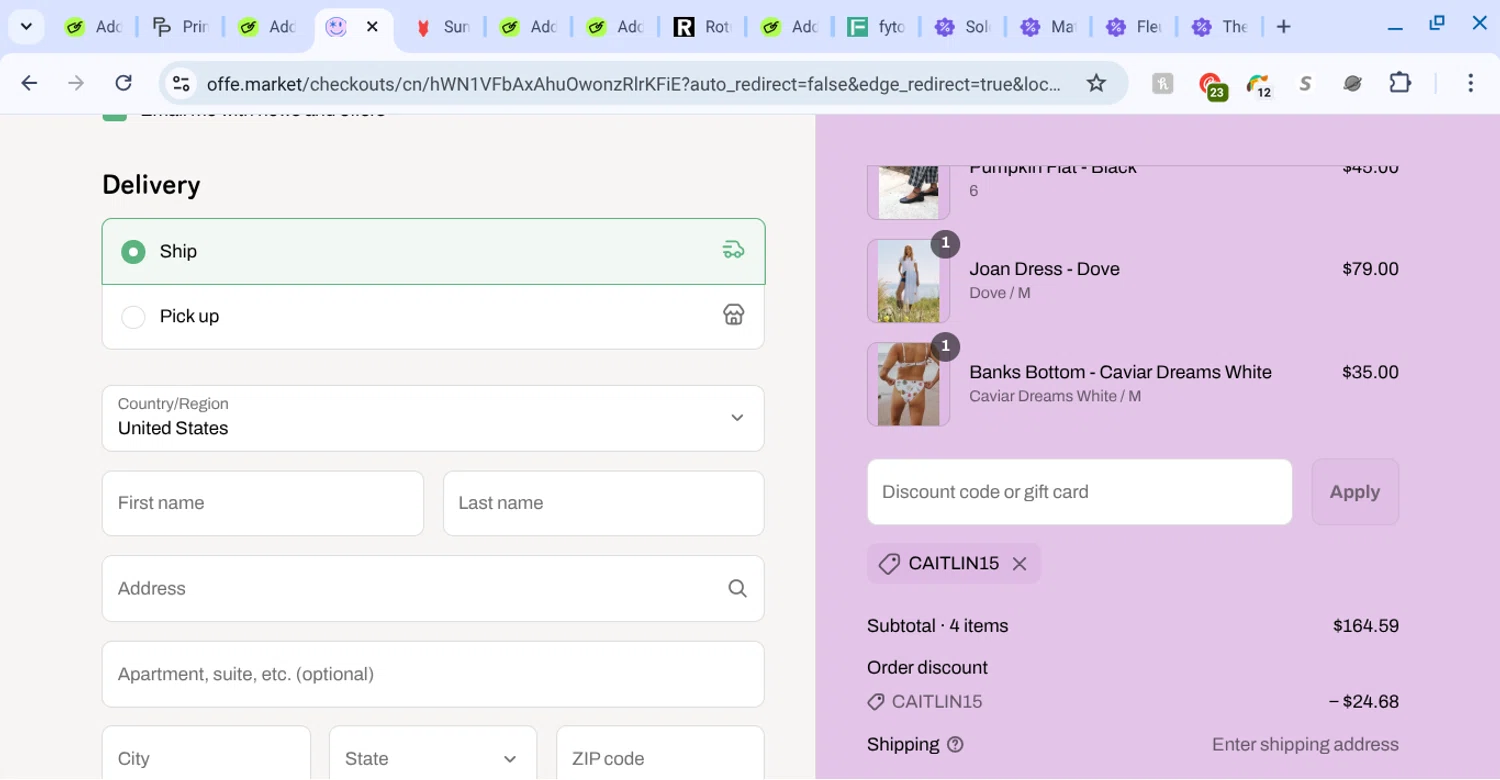Open the Pumpkin Flat product thumbnail
The height and width of the screenshot is (780, 1500).
(908, 192)
